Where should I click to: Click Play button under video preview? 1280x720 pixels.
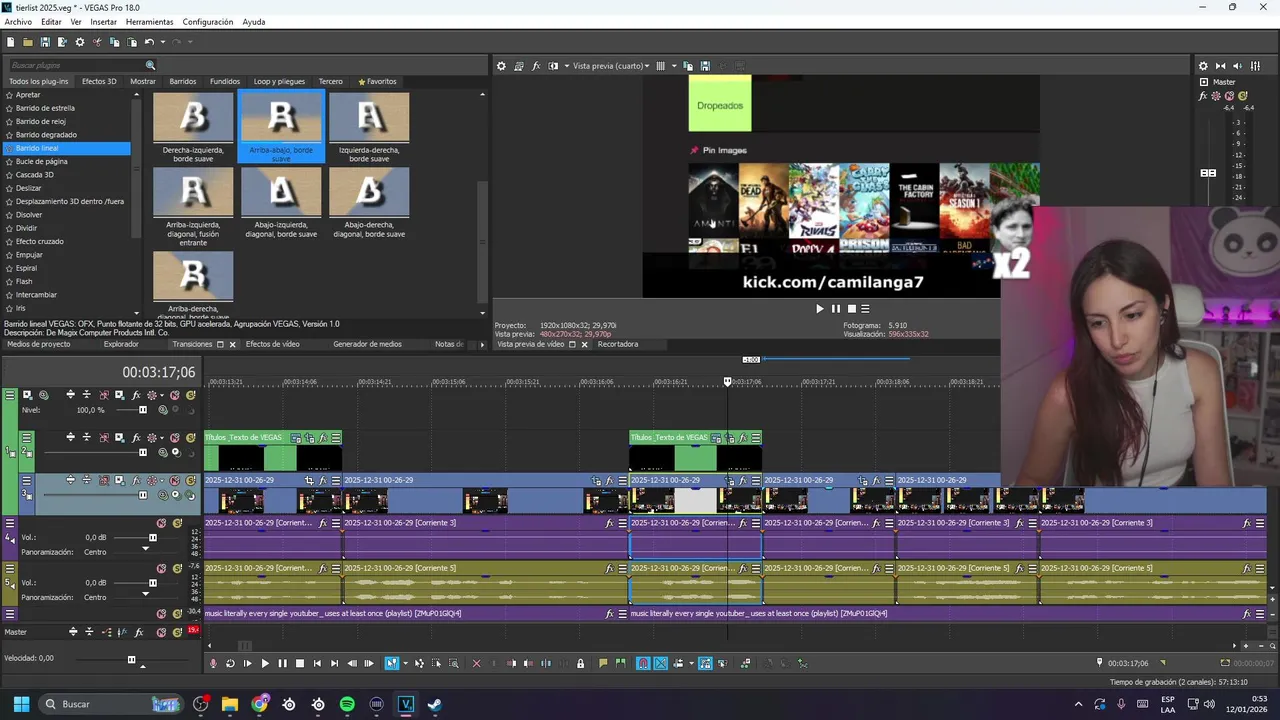(x=820, y=309)
